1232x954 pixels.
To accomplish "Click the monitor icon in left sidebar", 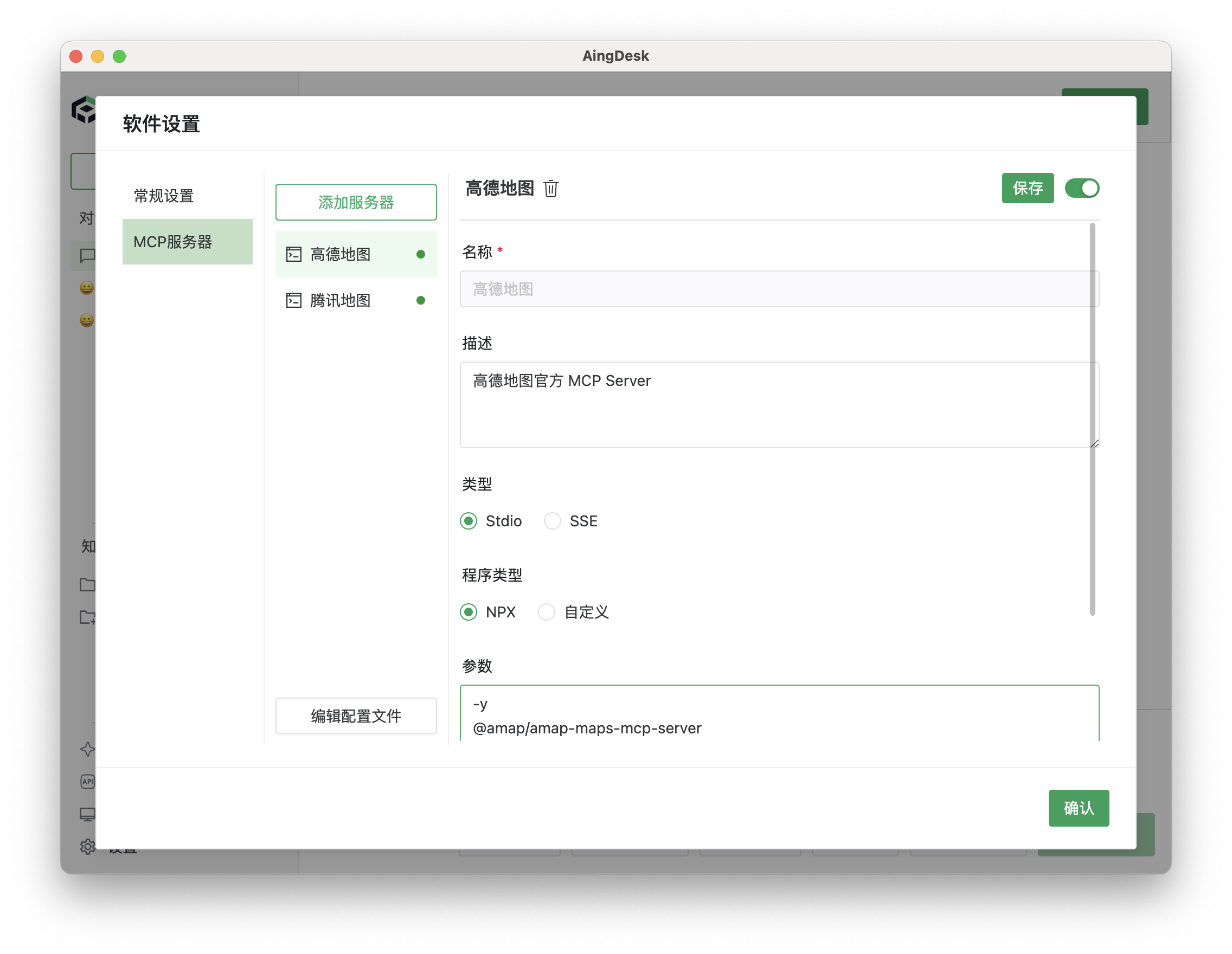I will [x=87, y=814].
